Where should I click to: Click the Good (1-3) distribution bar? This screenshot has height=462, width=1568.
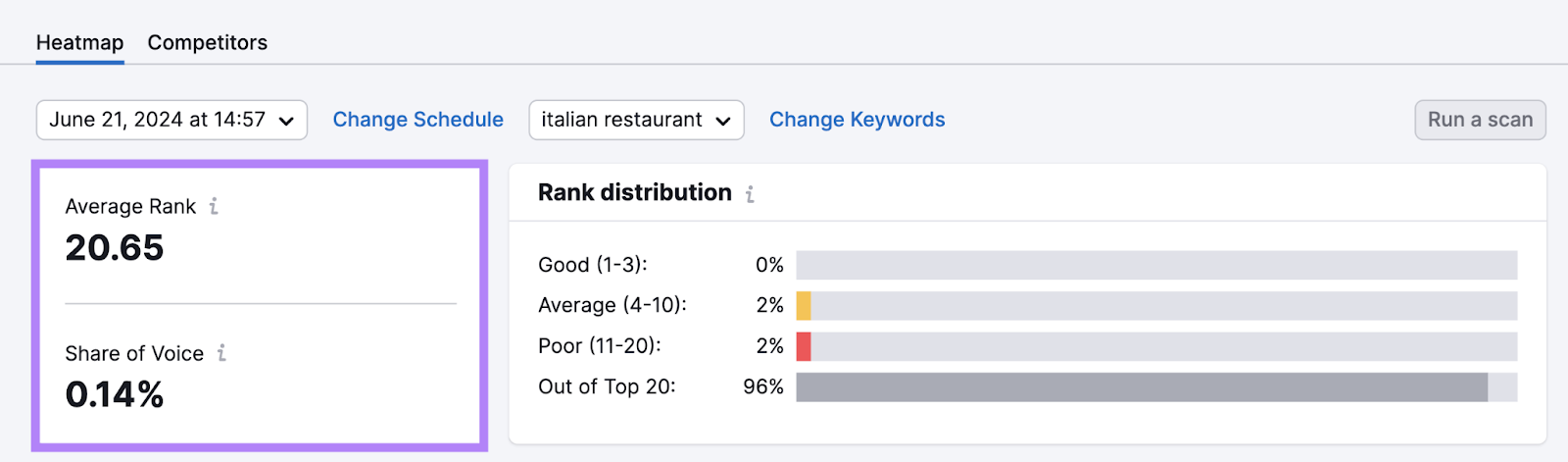click(1156, 265)
